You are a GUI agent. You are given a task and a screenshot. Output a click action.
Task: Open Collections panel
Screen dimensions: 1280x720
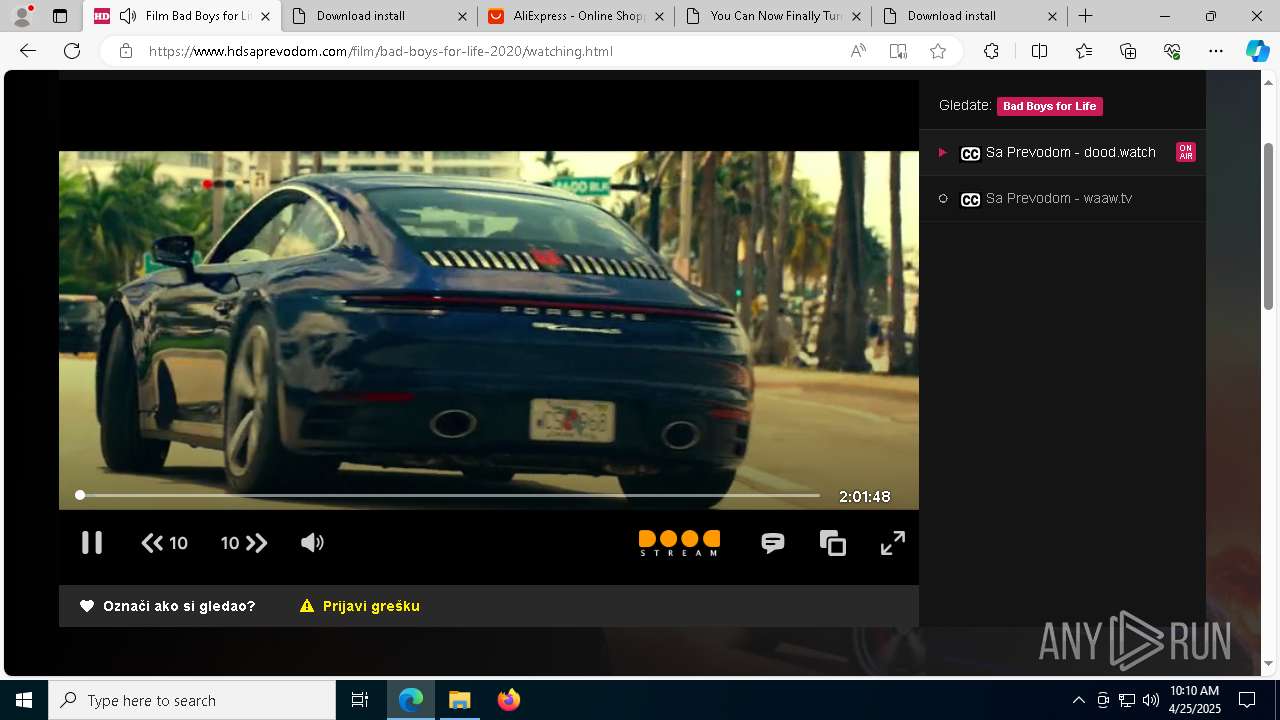[x=1128, y=51]
